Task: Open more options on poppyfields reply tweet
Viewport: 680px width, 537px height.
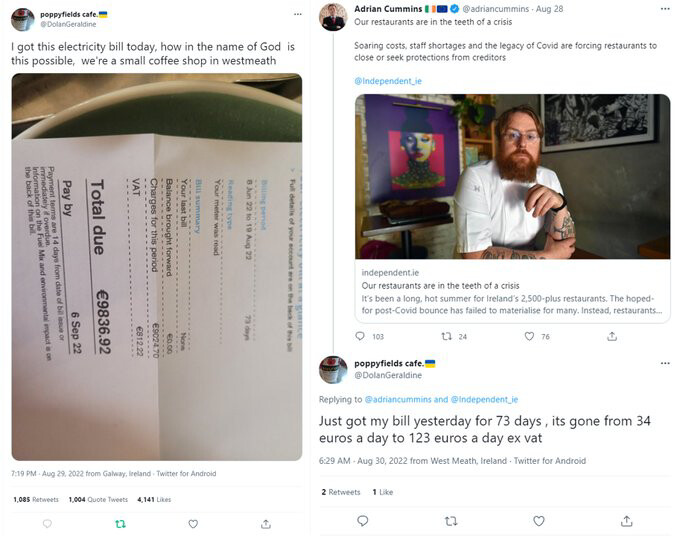Action: [x=665, y=363]
